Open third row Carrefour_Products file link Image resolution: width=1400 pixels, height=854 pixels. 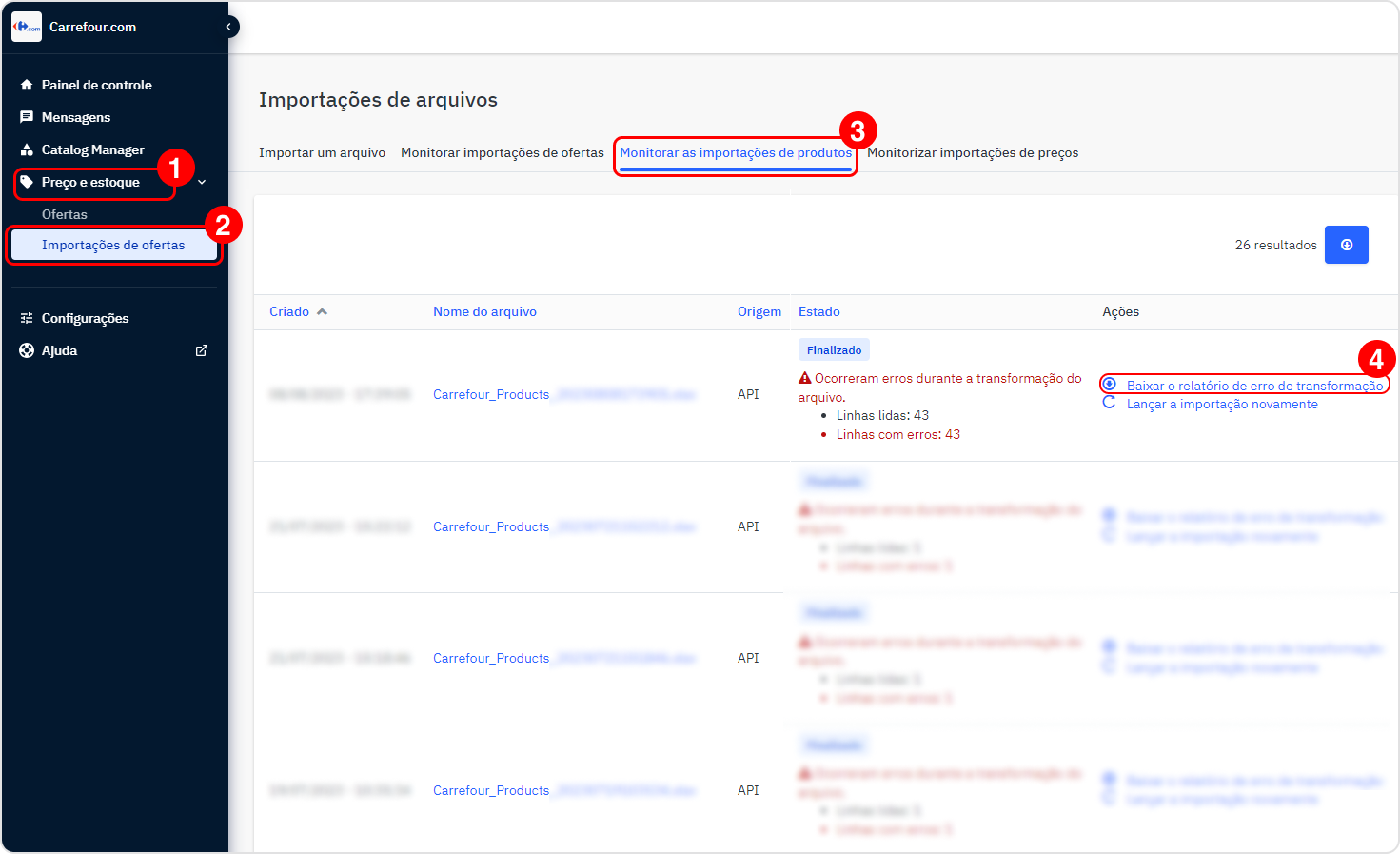pos(564,658)
